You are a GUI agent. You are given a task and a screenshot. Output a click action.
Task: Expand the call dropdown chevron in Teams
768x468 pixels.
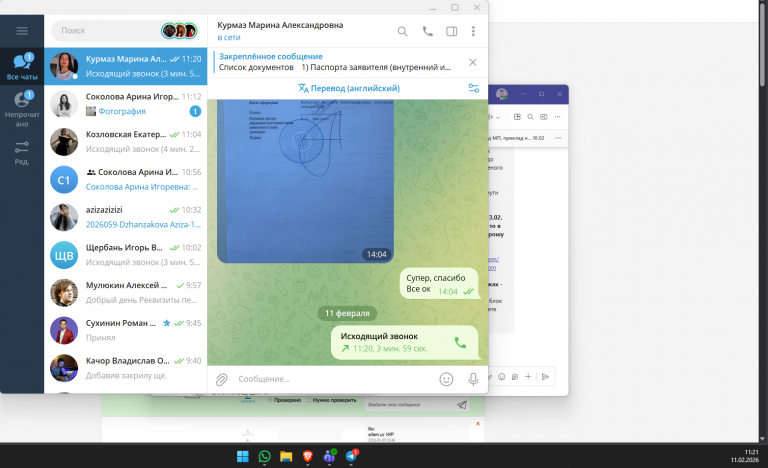[498, 118]
